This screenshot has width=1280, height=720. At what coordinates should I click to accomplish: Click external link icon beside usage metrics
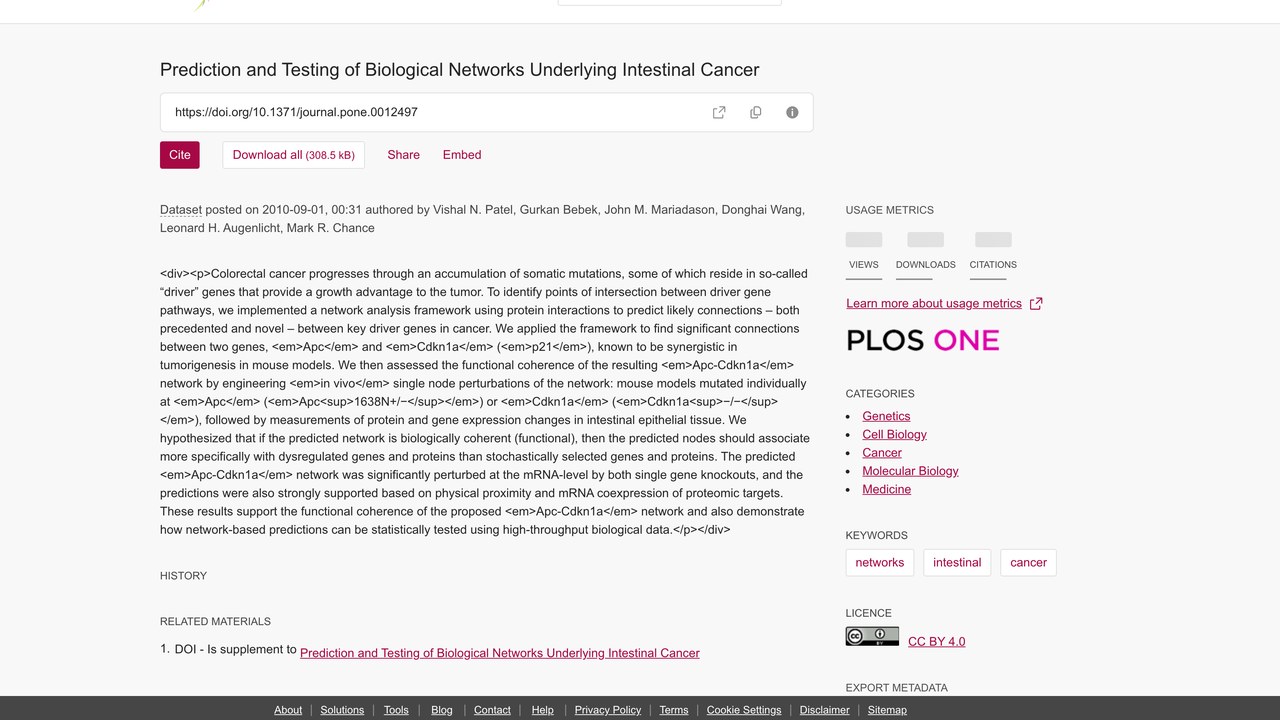(1036, 304)
